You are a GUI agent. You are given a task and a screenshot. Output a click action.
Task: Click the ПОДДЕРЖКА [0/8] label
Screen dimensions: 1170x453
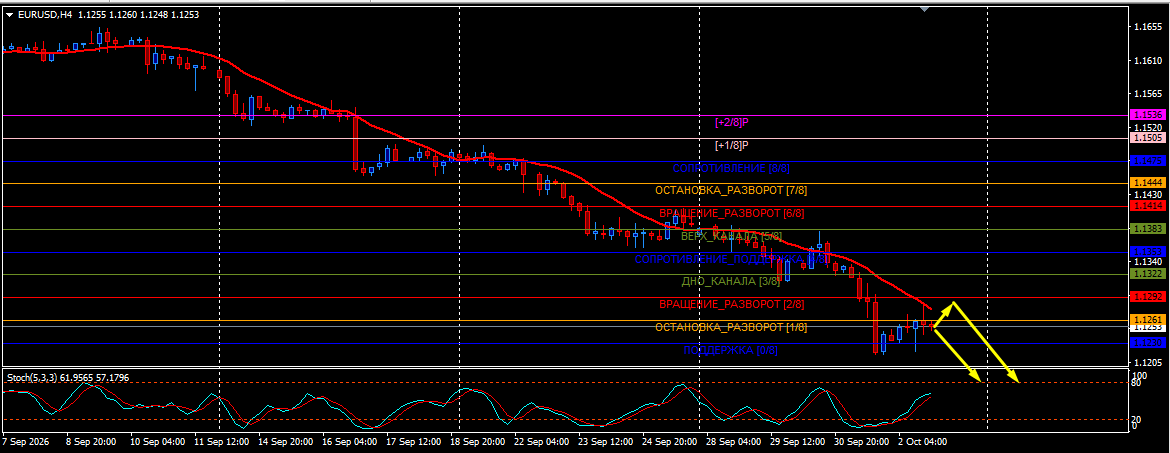click(x=731, y=350)
